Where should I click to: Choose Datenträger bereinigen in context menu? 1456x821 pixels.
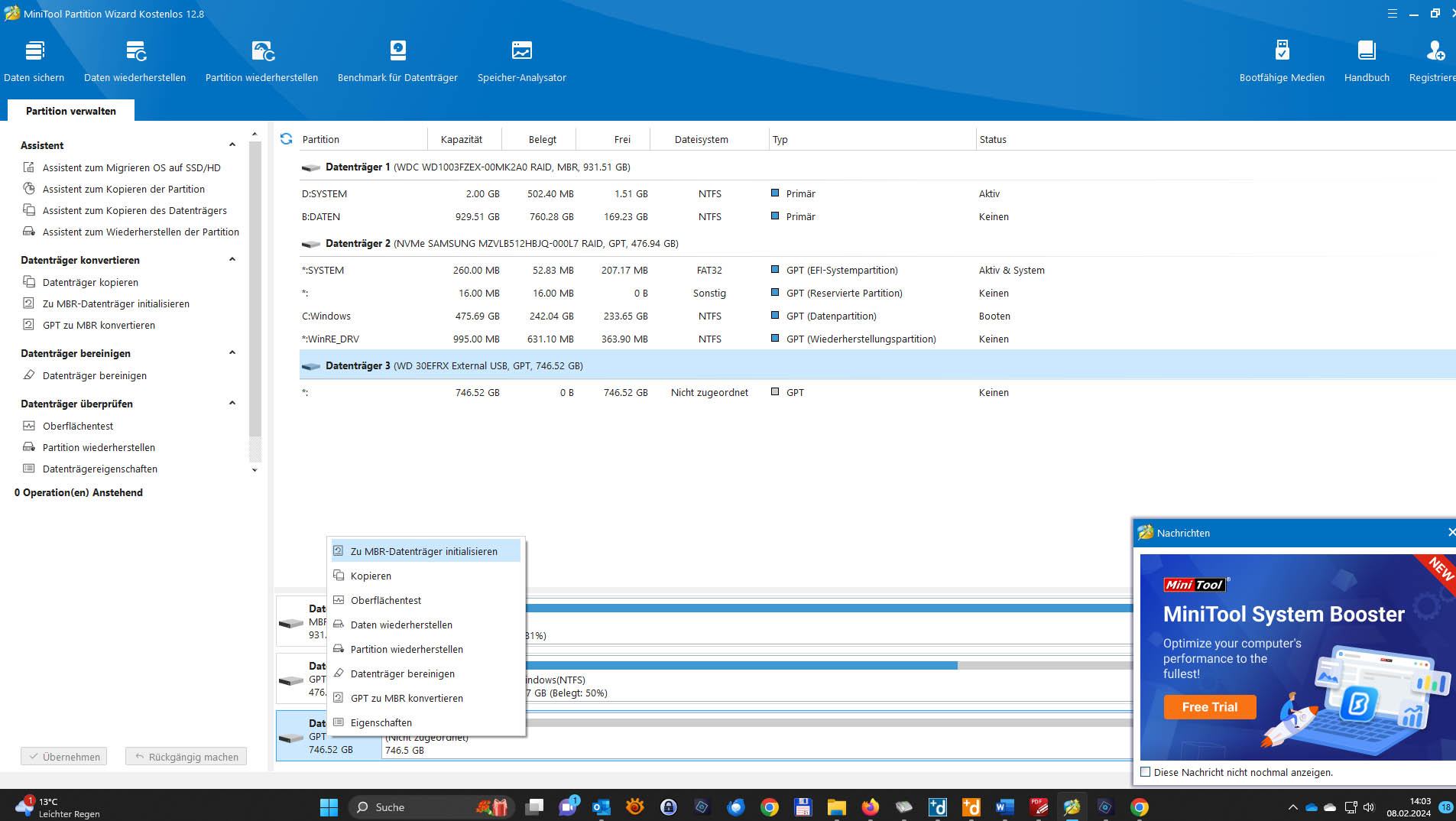click(426, 673)
